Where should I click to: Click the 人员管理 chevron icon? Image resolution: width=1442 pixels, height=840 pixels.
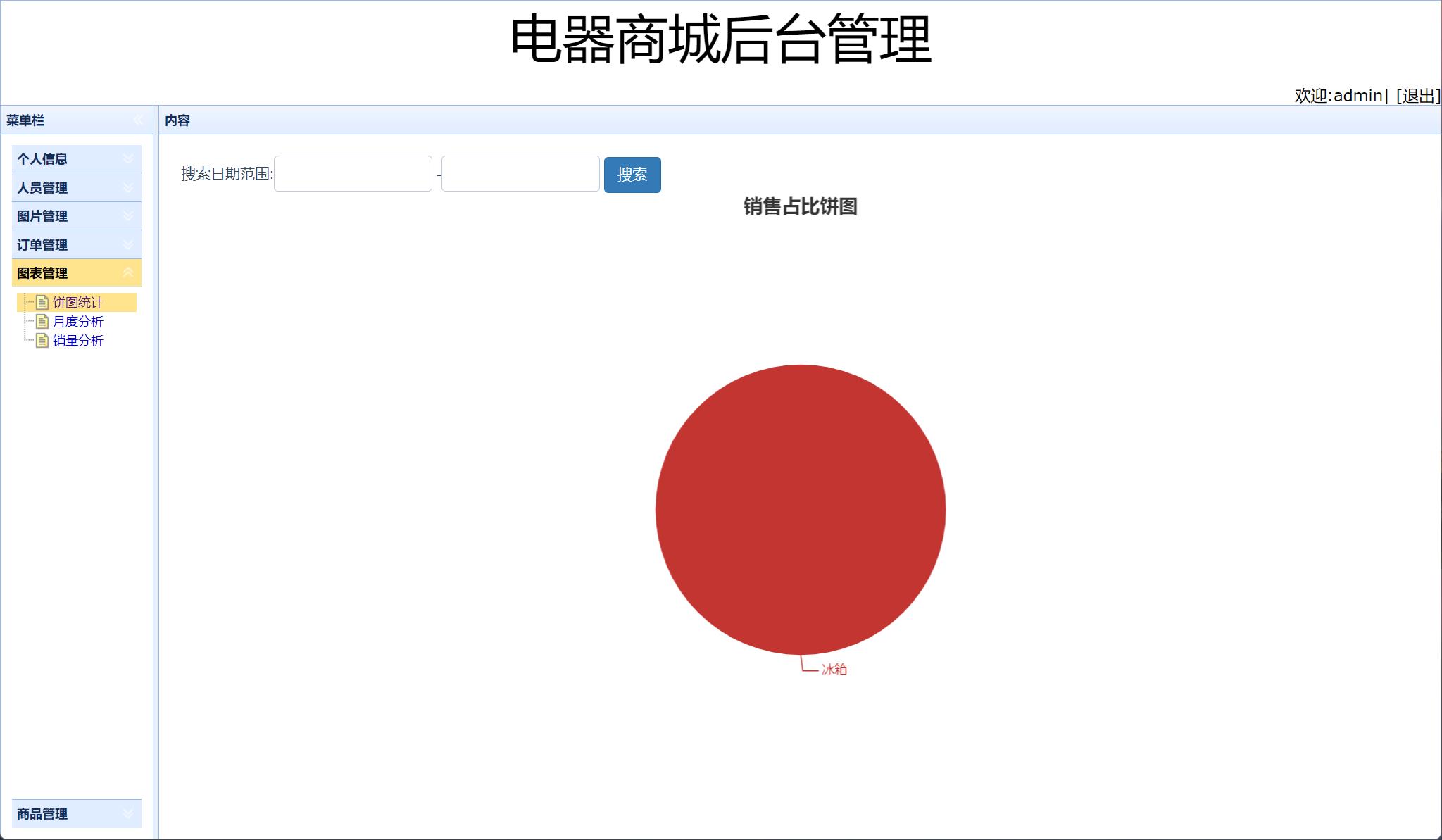[128, 188]
